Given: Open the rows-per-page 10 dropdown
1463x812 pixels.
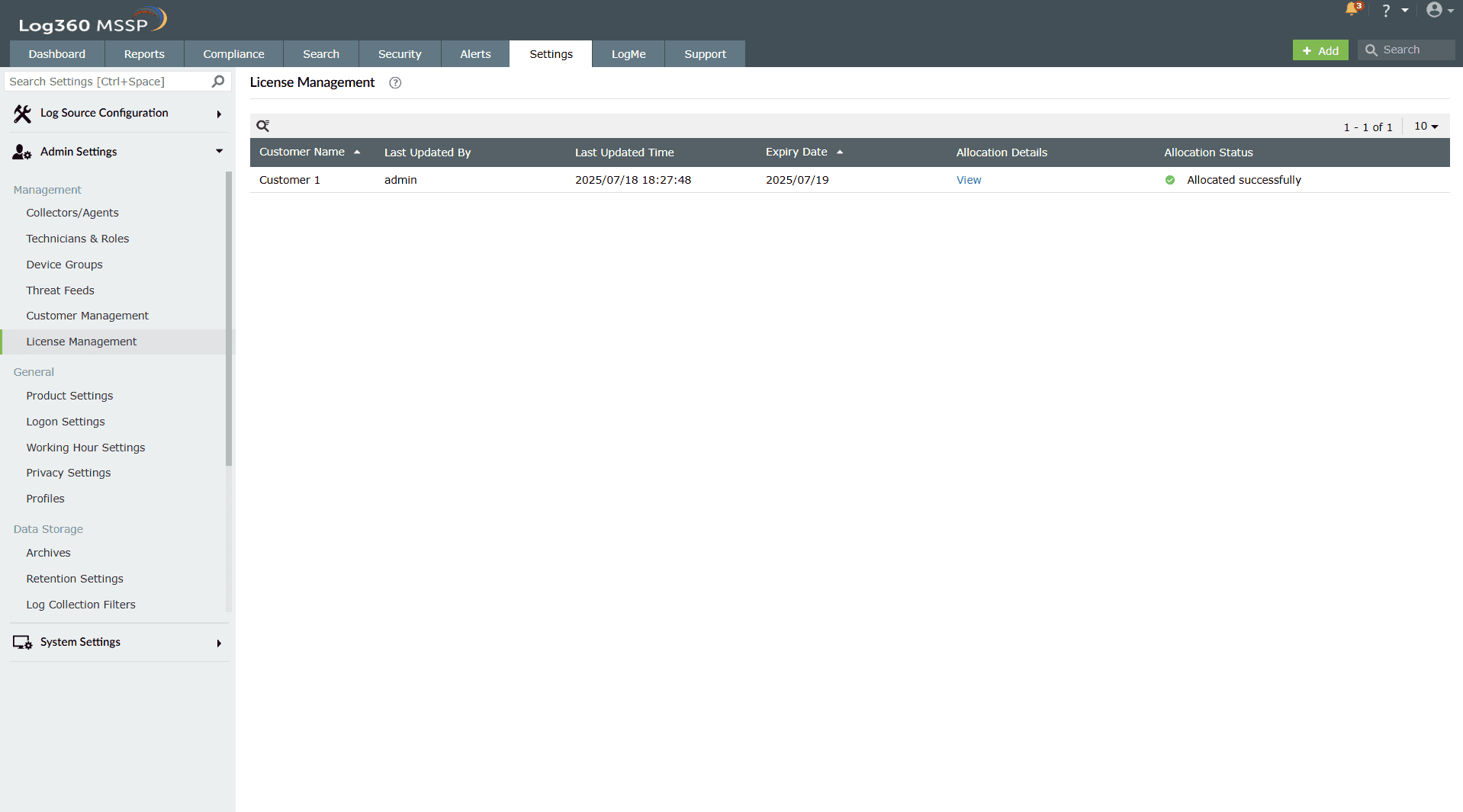Looking at the screenshot, I should coord(1426,127).
